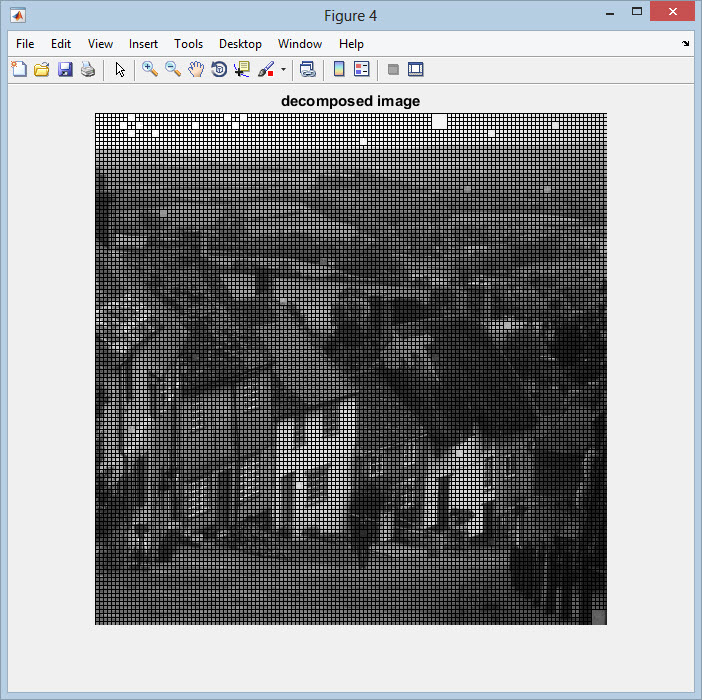The width and height of the screenshot is (702, 700).
Task: Open the Insert menu
Action: pos(143,44)
